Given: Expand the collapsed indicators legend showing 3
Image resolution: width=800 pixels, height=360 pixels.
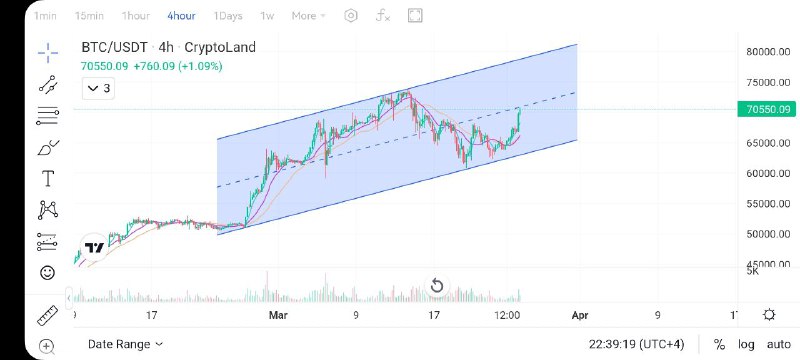Looking at the screenshot, I should pos(98,89).
